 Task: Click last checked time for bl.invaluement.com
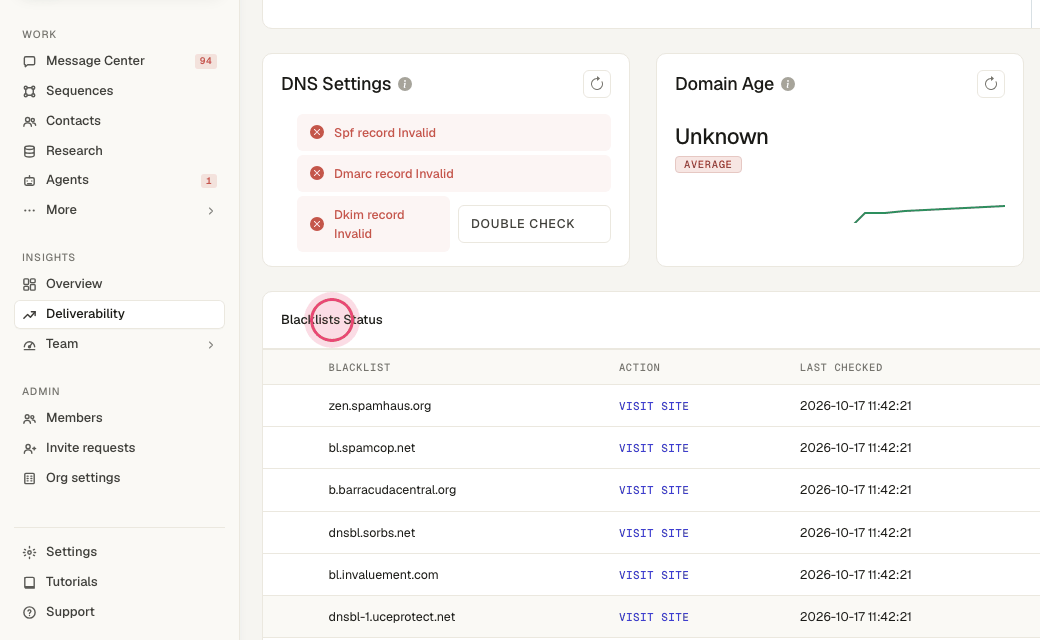[856, 575]
